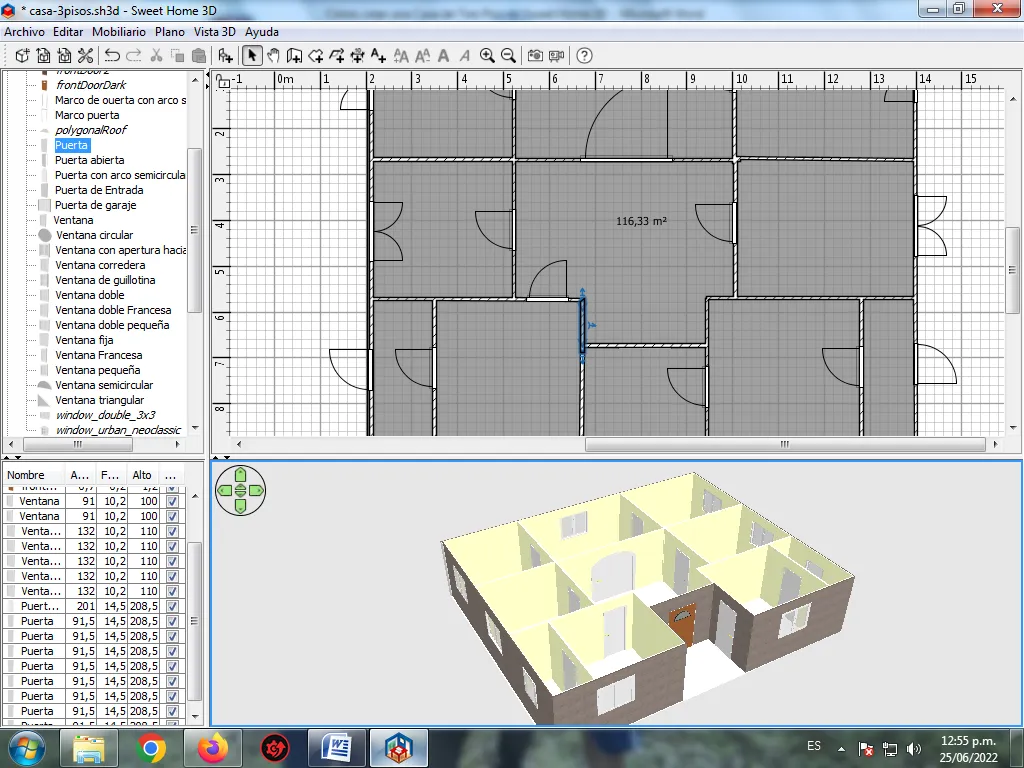Open Google Chrome from the taskbar
Image resolution: width=1024 pixels, height=768 pixels.
[x=150, y=748]
